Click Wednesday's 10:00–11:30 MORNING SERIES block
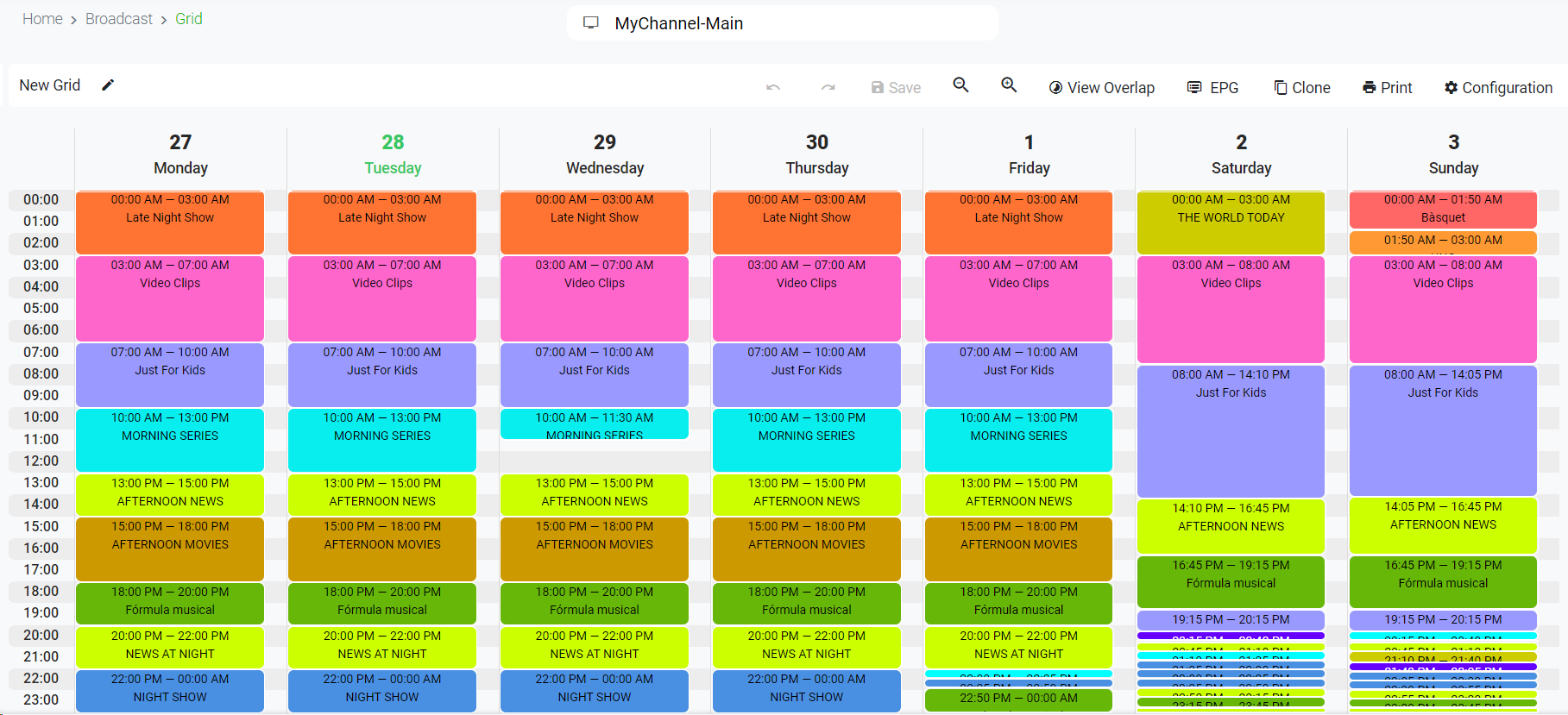Screen dimensions: 1568x715 594,424
